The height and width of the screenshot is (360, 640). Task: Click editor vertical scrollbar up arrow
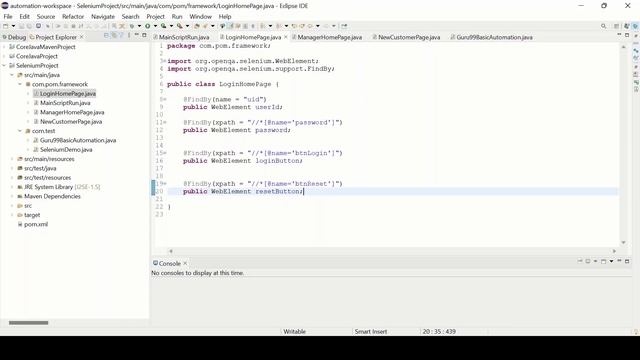[623, 47]
